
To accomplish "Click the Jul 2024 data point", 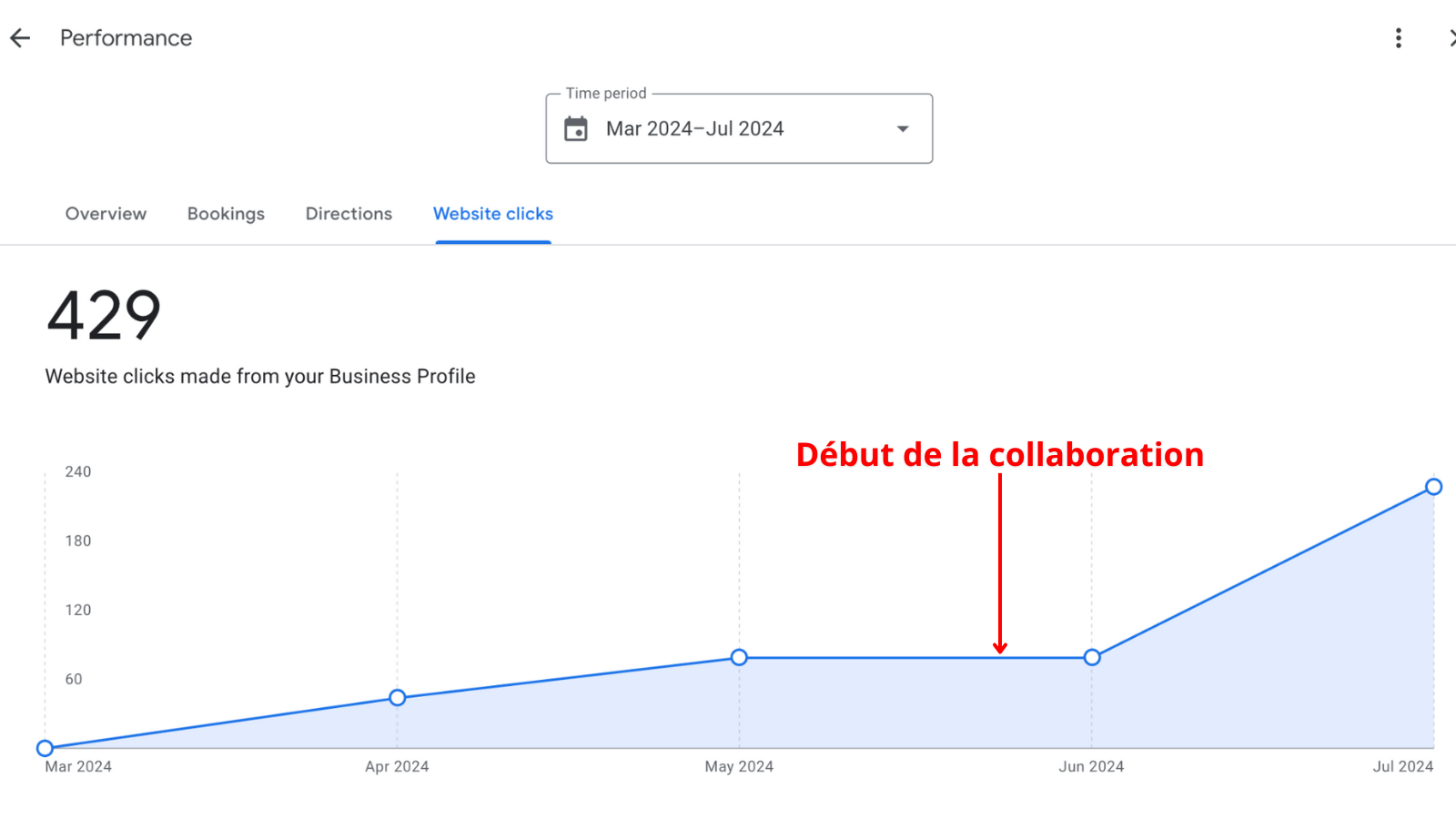I will 1433,487.
